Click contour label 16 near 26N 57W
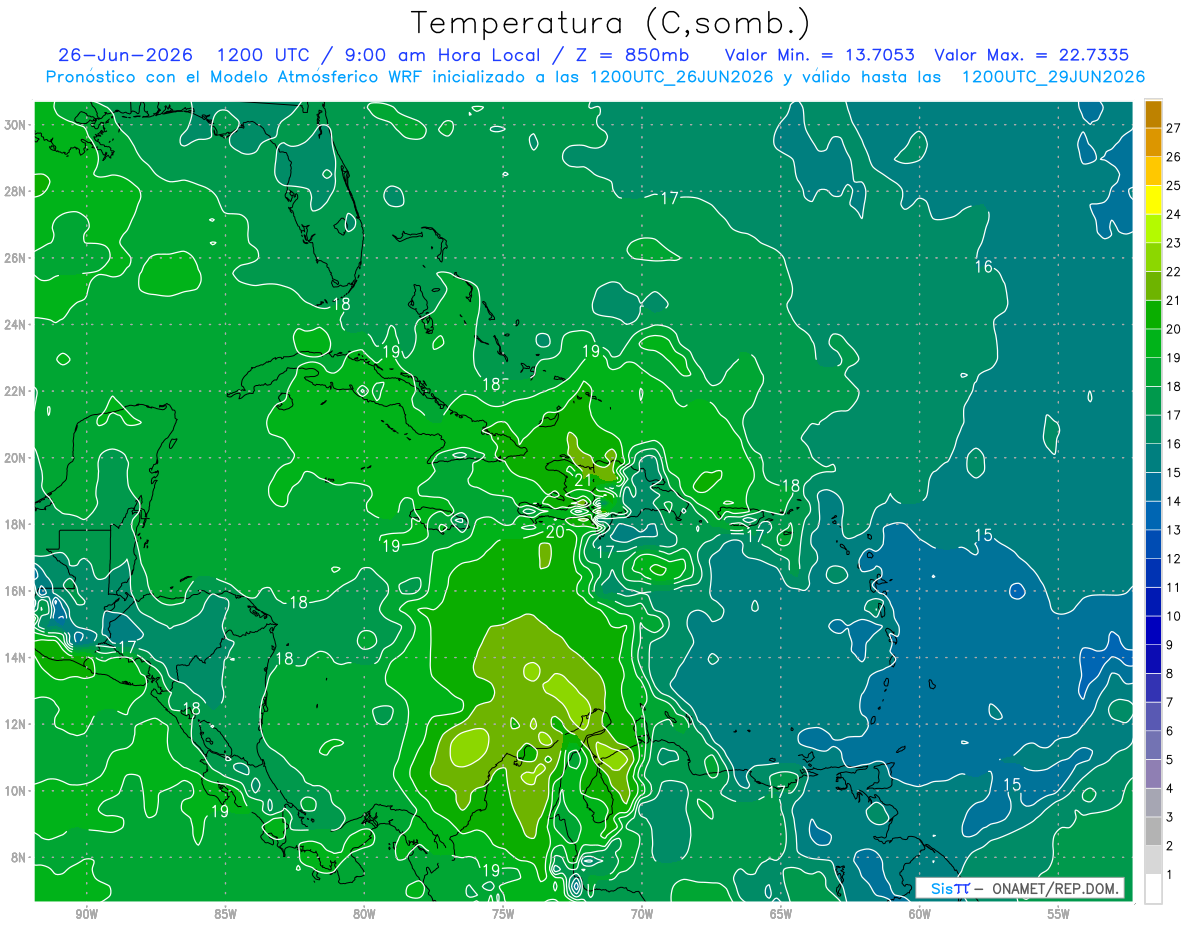This screenshot has height=927, width=1200. click(984, 266)
